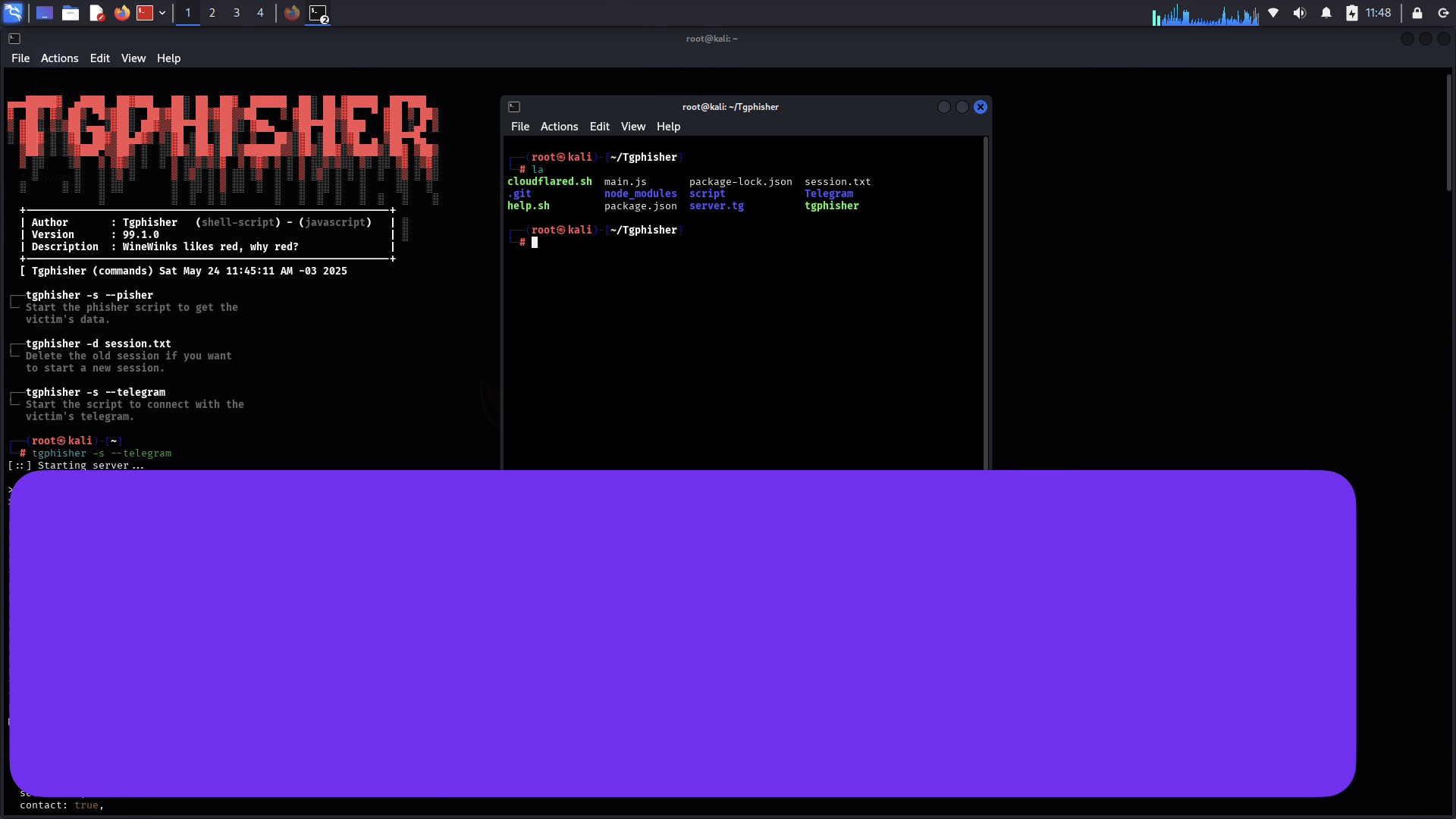The height and width of the screenshot is (819, 1456).
Task: Lock the screen using the padlock icon
Action: tap(1417, 13)
